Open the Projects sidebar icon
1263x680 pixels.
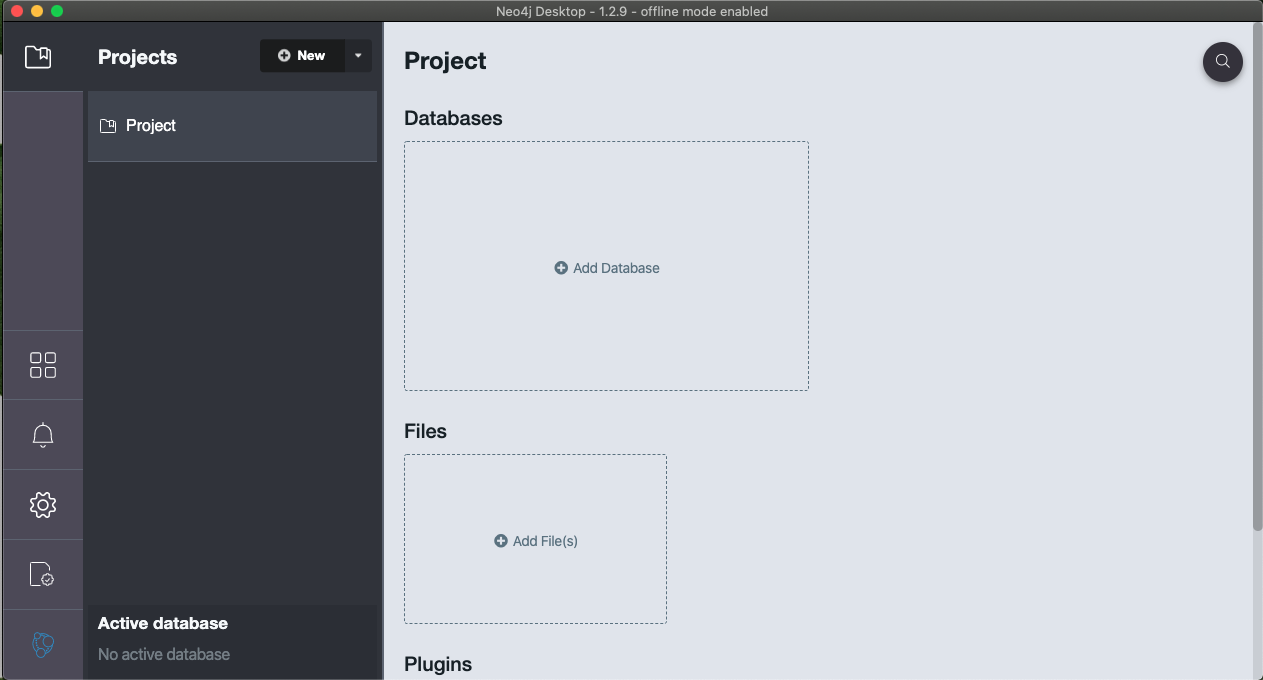38,57
